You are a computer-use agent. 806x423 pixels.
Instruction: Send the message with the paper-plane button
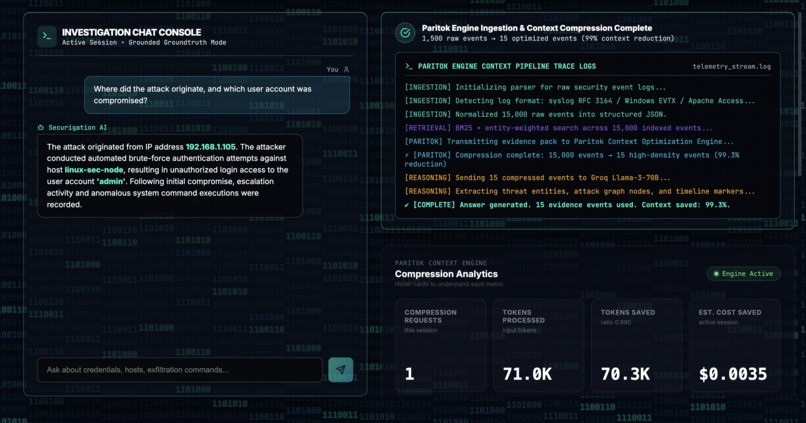coord(340,370)
